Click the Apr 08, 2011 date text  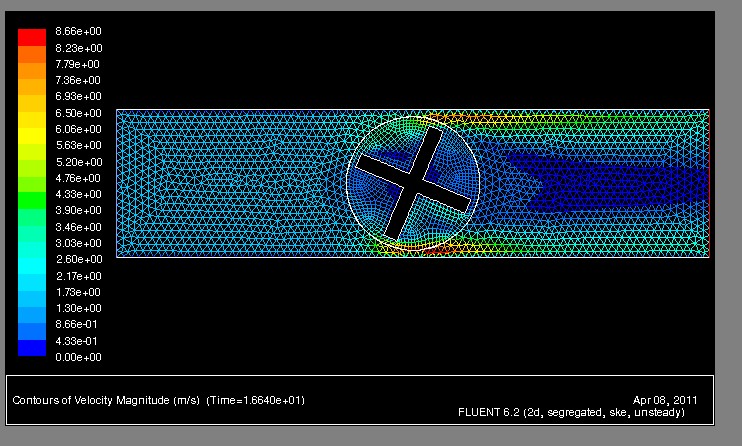tap(667, 400)
